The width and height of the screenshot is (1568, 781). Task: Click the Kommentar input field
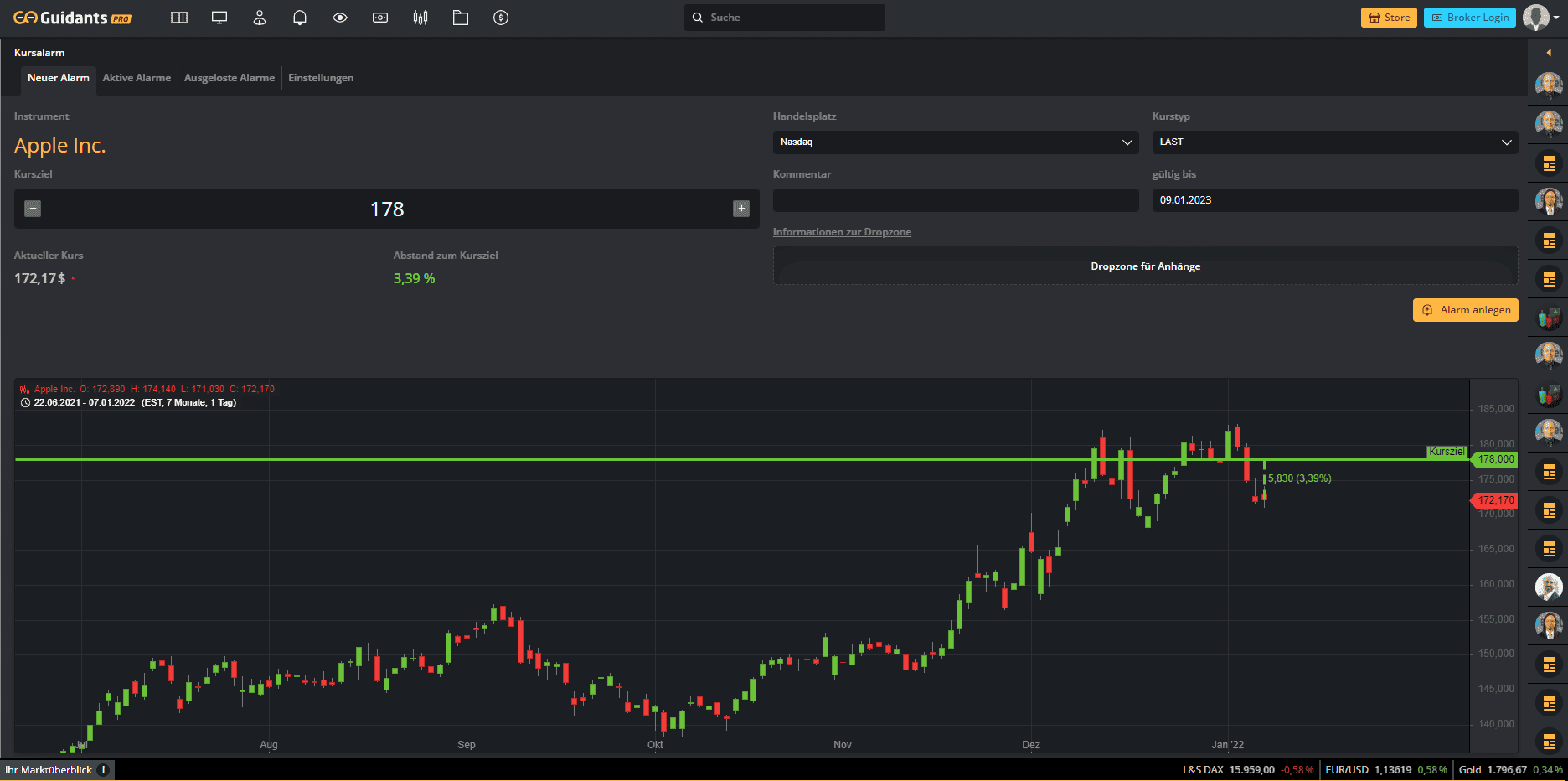pyautogui.click(x=956, y=200)
